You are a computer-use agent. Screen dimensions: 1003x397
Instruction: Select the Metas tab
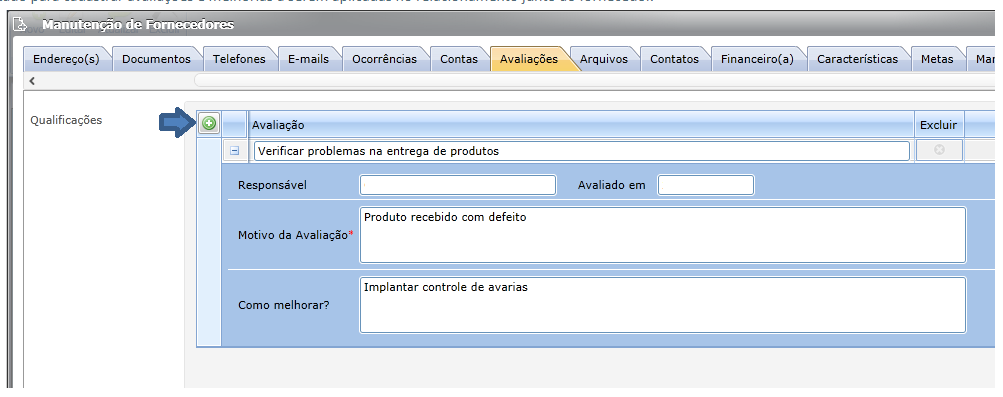[x=937, y=59]
